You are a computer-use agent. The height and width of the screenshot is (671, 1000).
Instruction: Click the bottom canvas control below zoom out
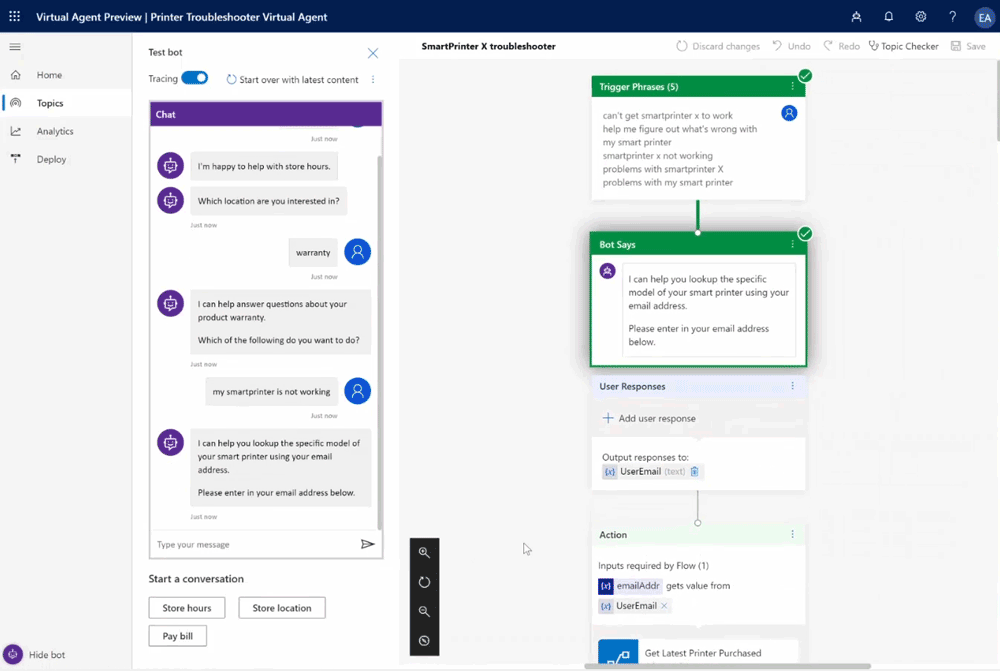424,640
